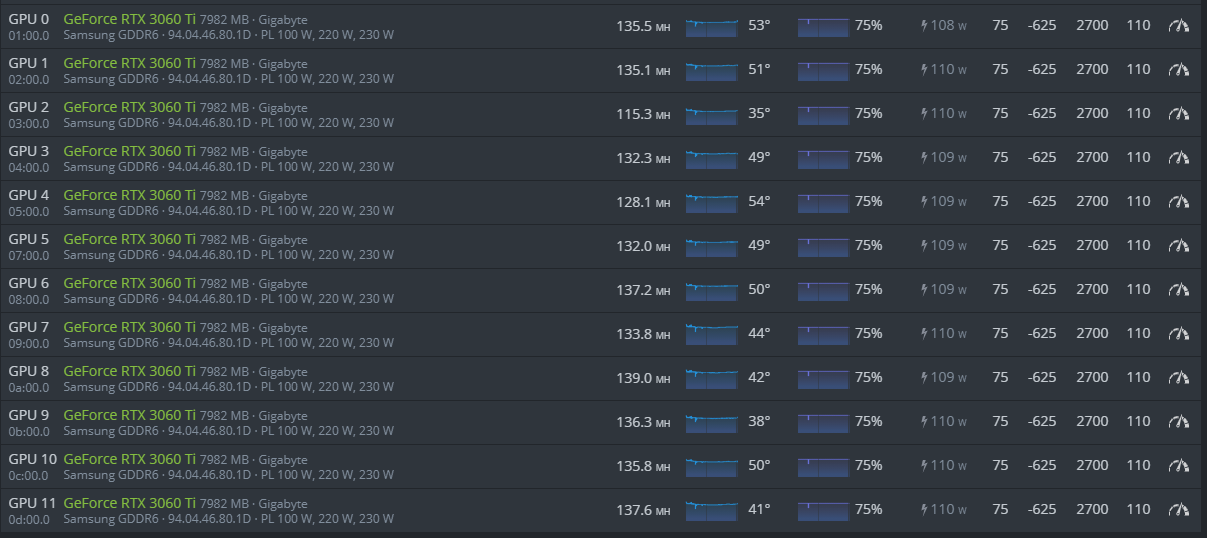Click the GeForce RTX 3060 Ti name on GPU 9

(x=129, y=414)
